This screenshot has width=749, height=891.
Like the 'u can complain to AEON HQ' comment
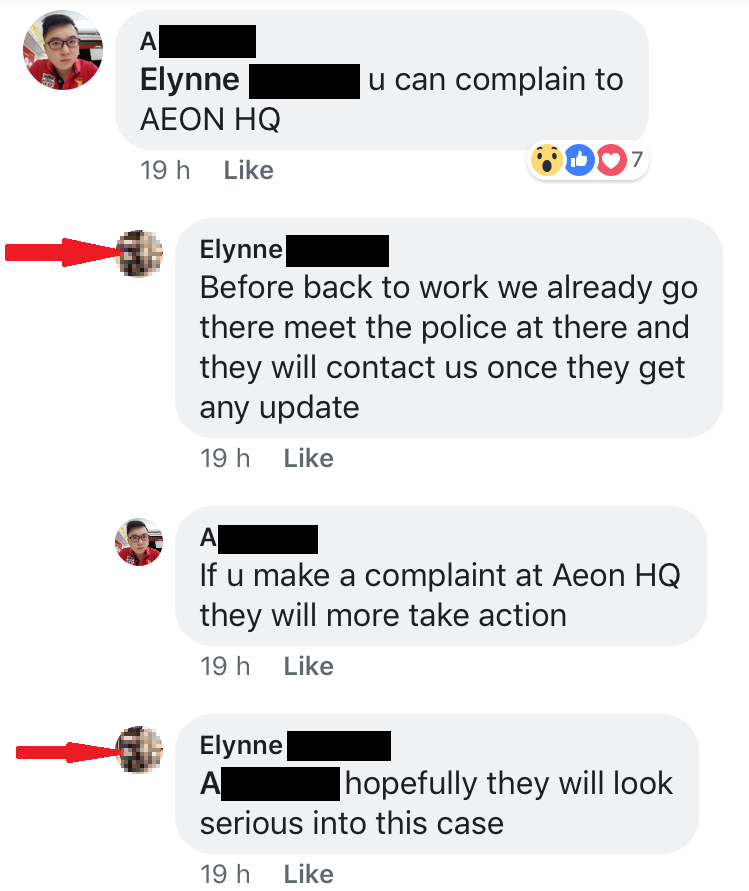pos(248,170)
